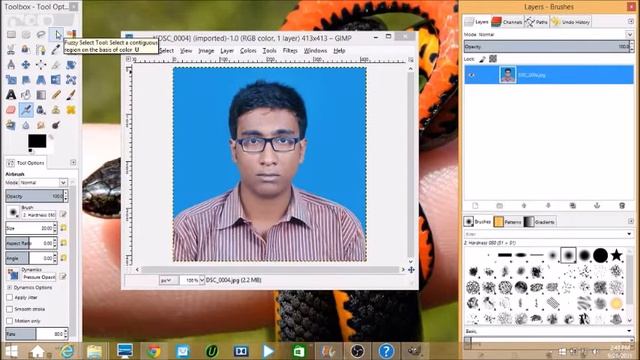640x360 pixels.
Task: Open the Image menu
Action: (x=206, y=51)
